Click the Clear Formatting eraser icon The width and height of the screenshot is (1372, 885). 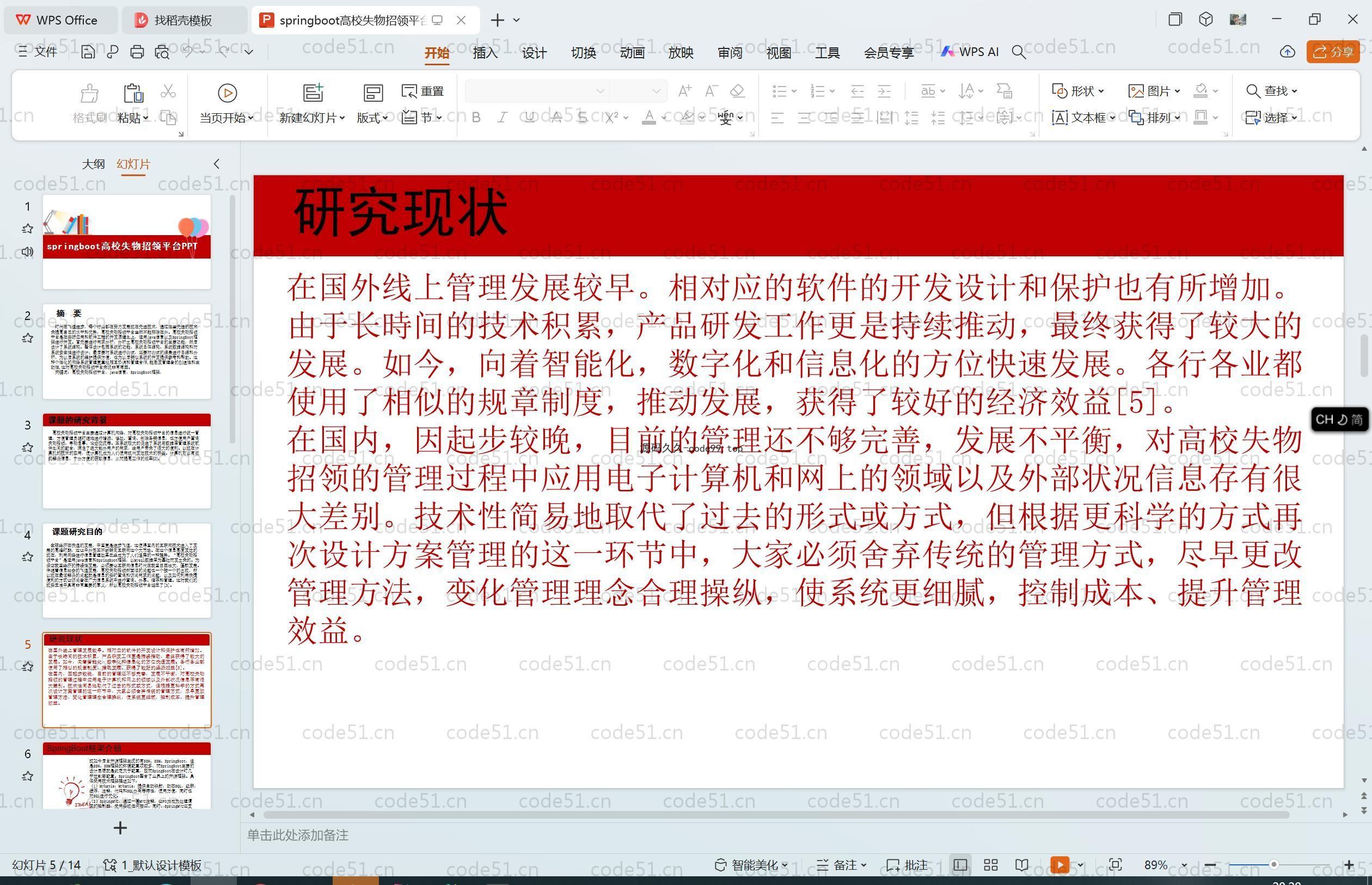point(737,91)
